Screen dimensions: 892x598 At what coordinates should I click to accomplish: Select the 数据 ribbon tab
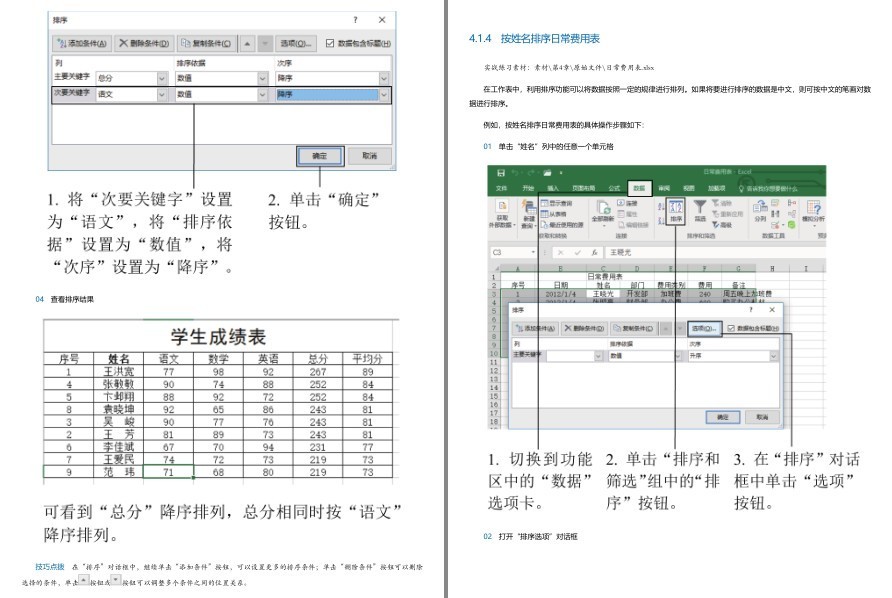click(639, 188)
